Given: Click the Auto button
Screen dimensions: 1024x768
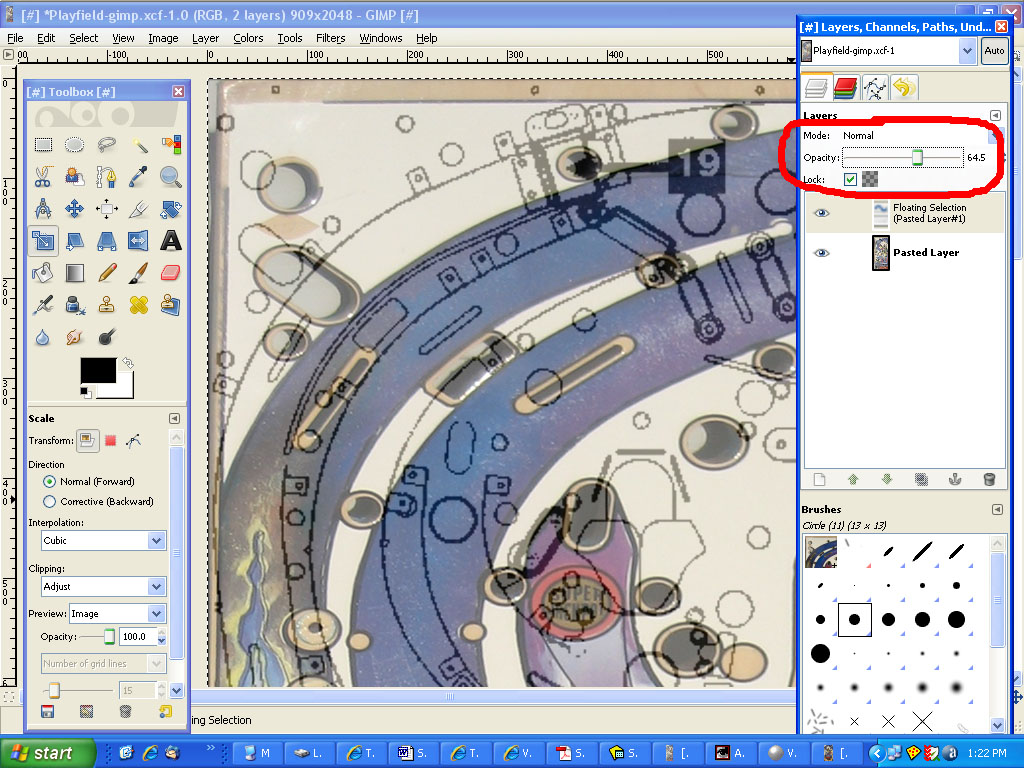Looking at the screenshot, I should pyautogui.click(x=994, y=50).
